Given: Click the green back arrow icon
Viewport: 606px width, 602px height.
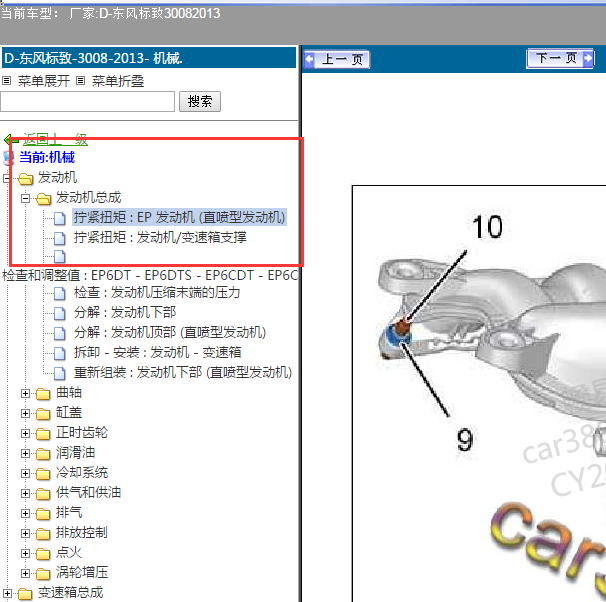Looking at the screenshot, I should click(11, 139).
